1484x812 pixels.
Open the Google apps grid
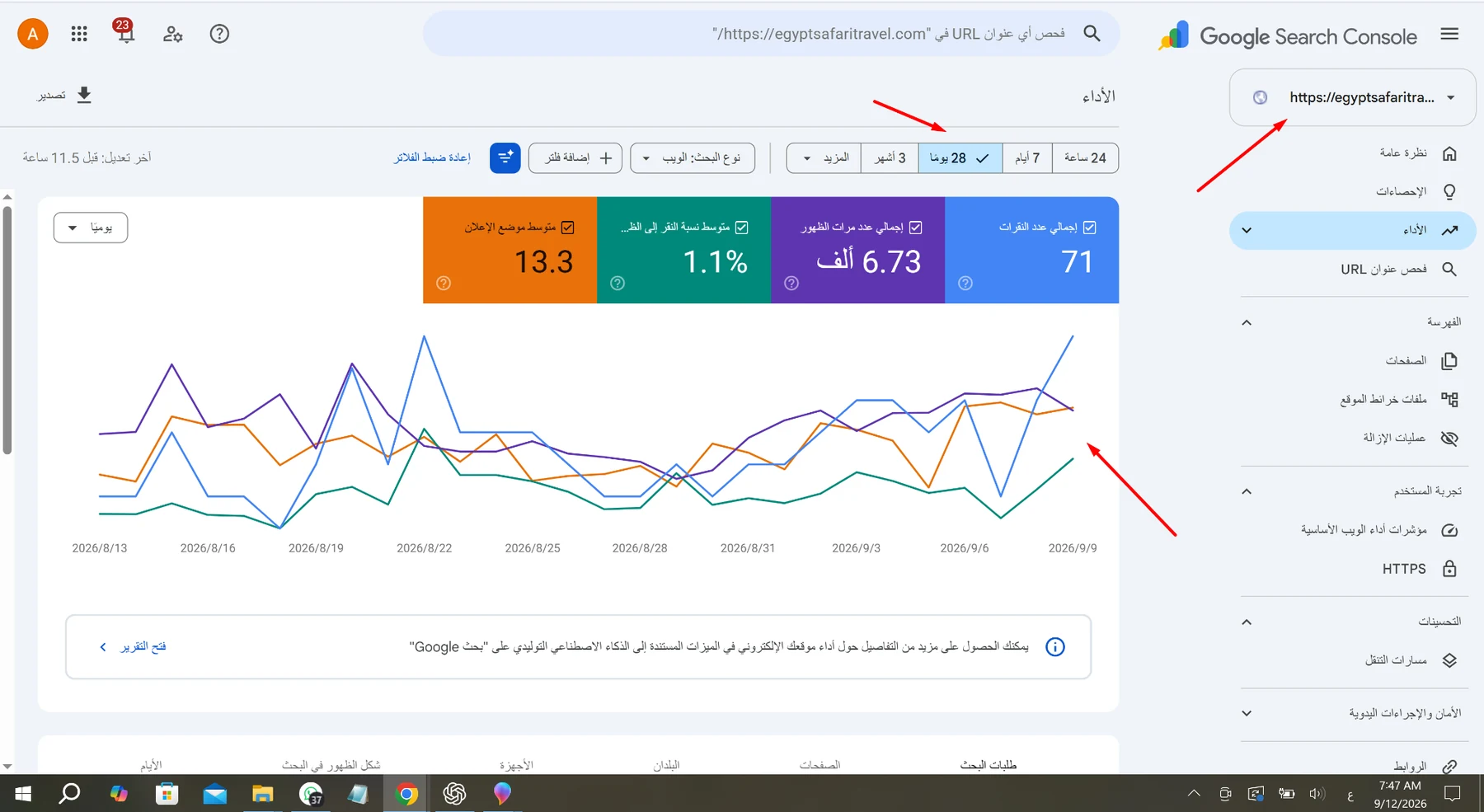coord(79,34)
